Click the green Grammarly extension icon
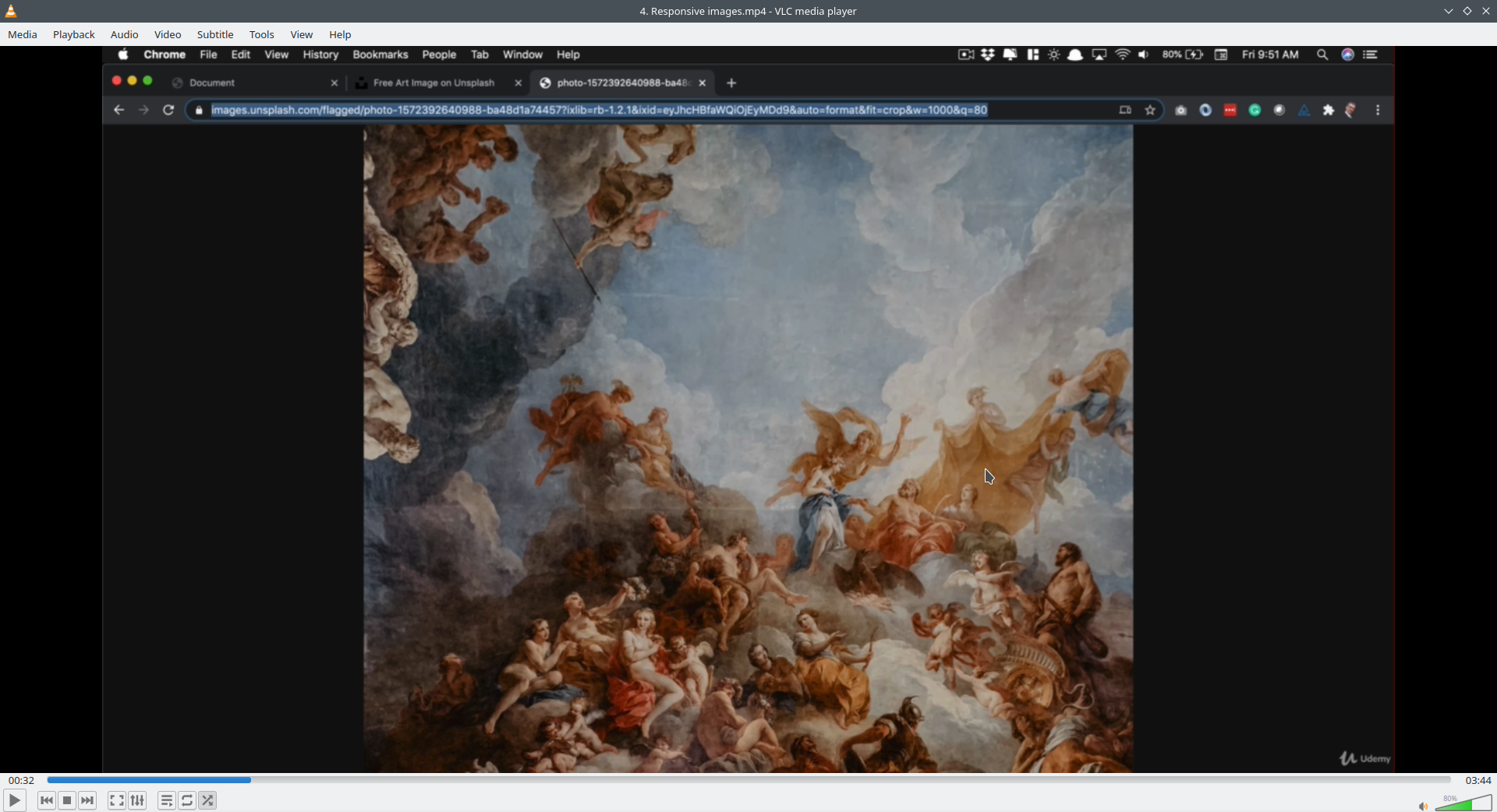 pos(1255,110)
